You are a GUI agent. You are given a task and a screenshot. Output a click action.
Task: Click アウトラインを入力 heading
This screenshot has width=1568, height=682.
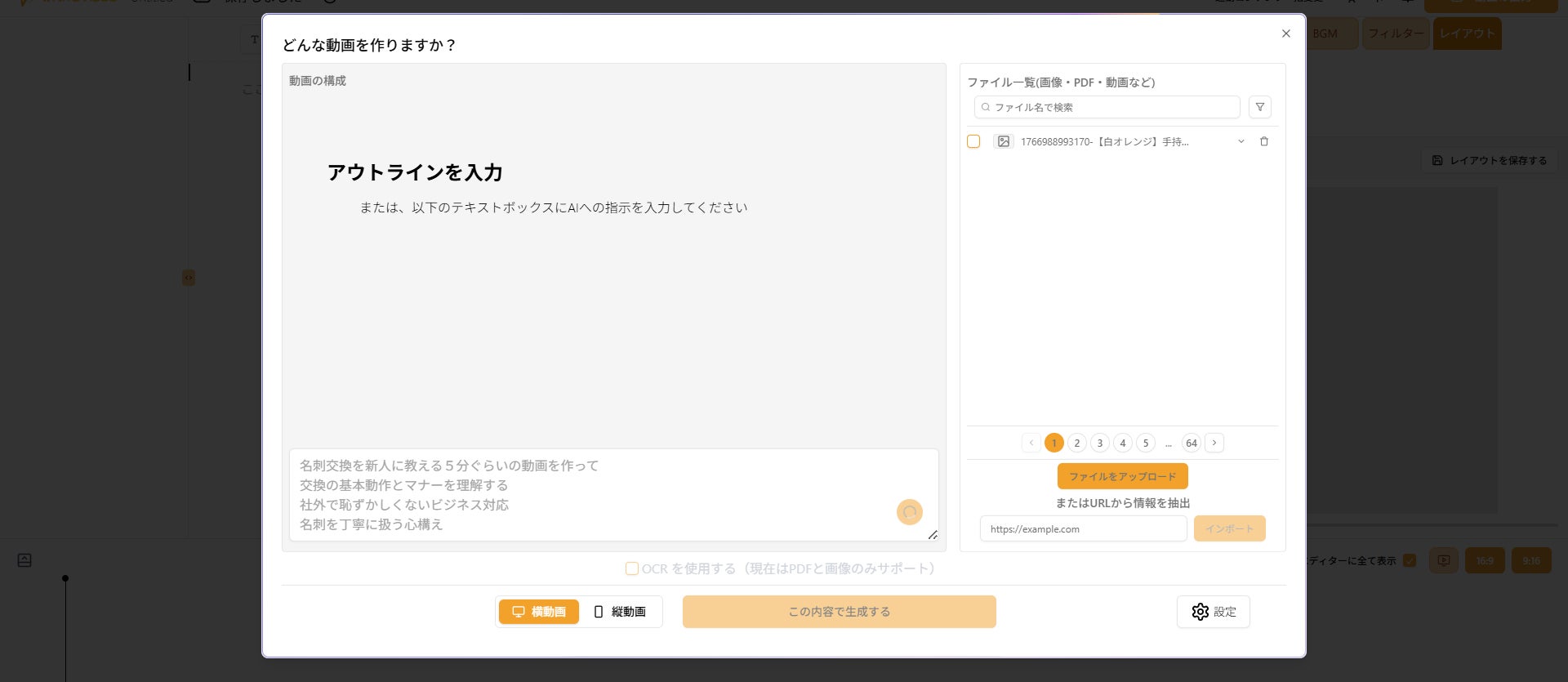pyautogui.click(x=415, y=172)
